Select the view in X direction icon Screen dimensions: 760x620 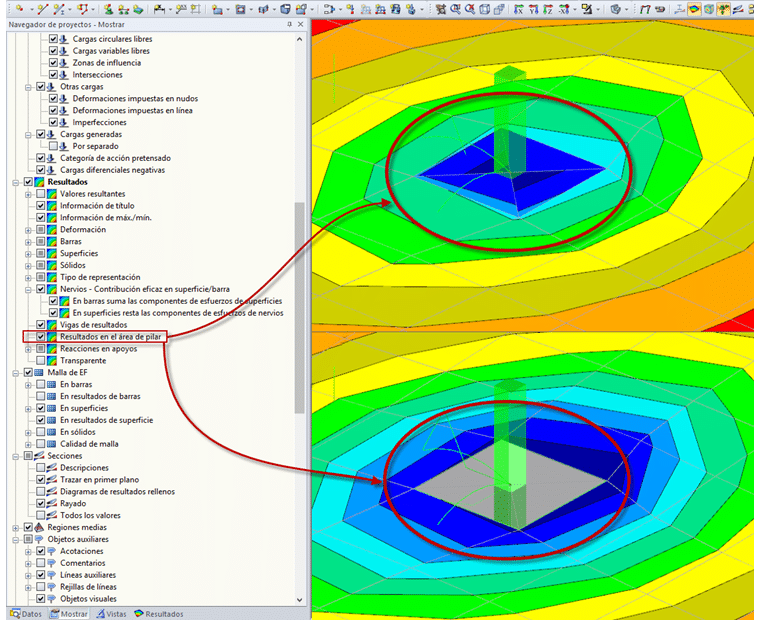tap(519, 9)
